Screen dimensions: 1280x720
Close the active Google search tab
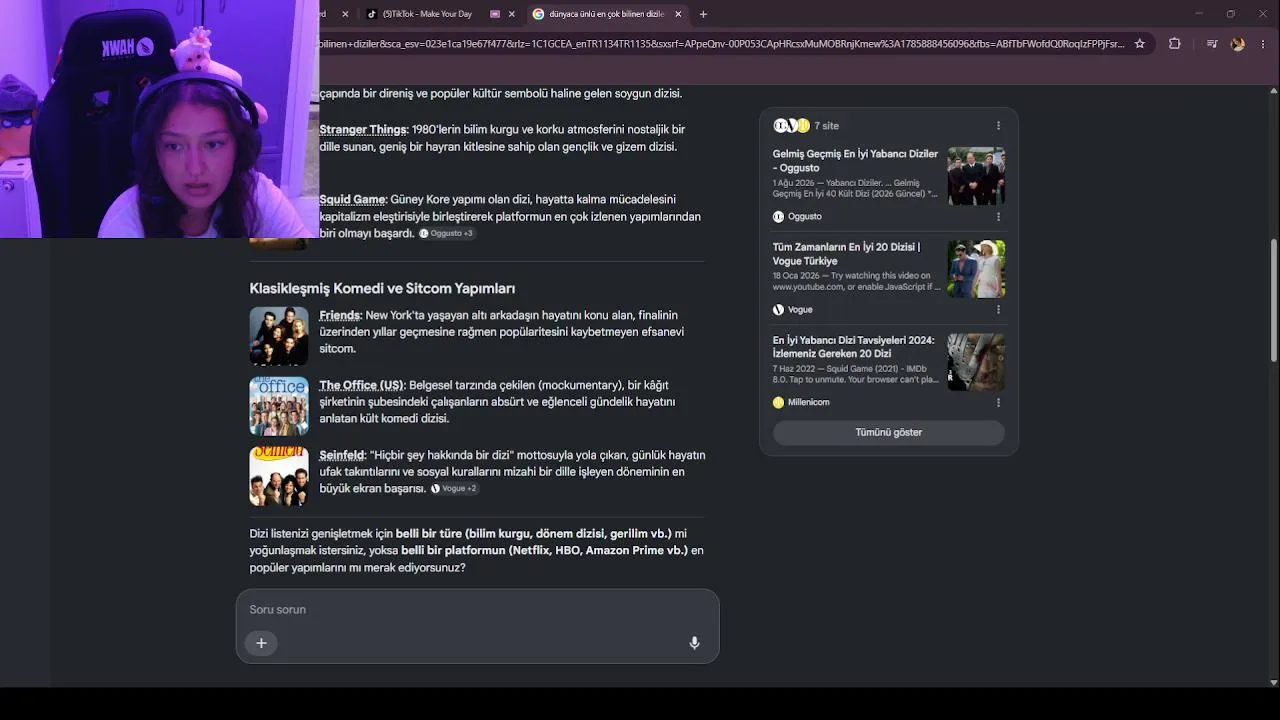pyautogui.click(x=678, y=14)
